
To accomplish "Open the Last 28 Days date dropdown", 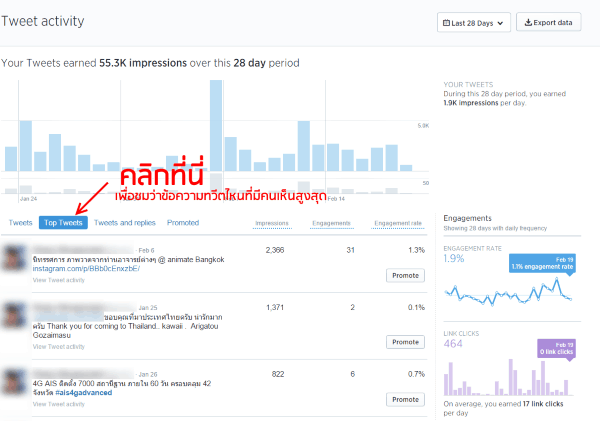I will (x=474, y=22).
